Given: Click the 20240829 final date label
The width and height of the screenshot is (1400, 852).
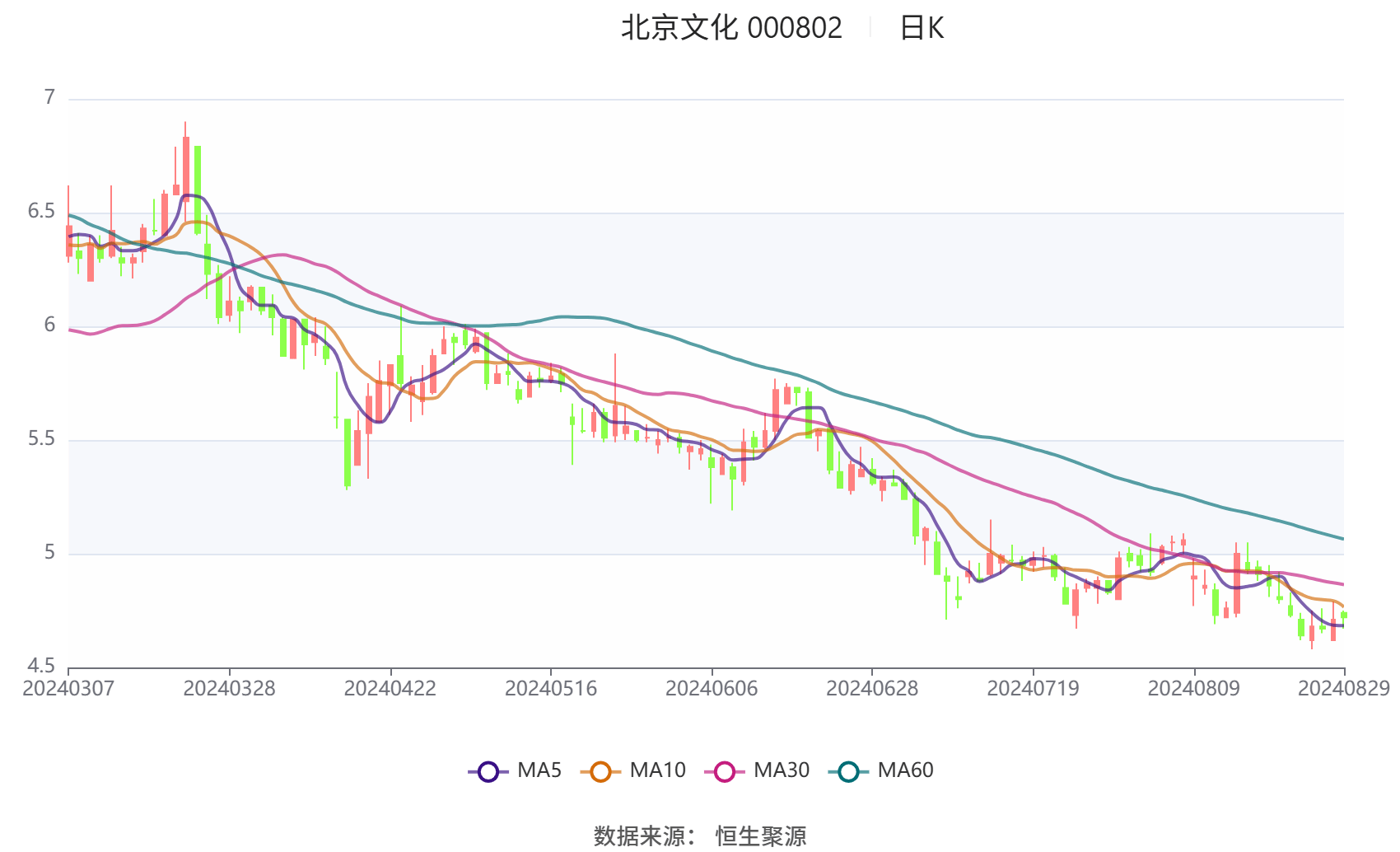Looking at the screenshot, I should pyautogui.click(x=1343, y=688).
